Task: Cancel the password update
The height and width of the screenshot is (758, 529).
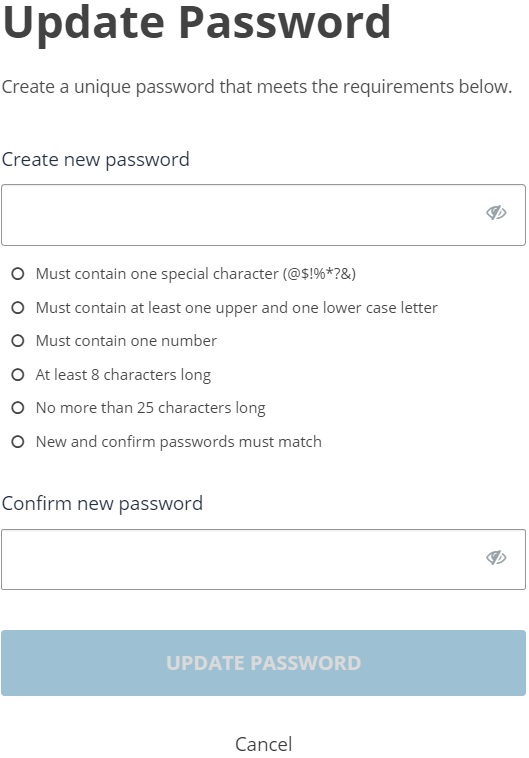Action: coord(264,744)
